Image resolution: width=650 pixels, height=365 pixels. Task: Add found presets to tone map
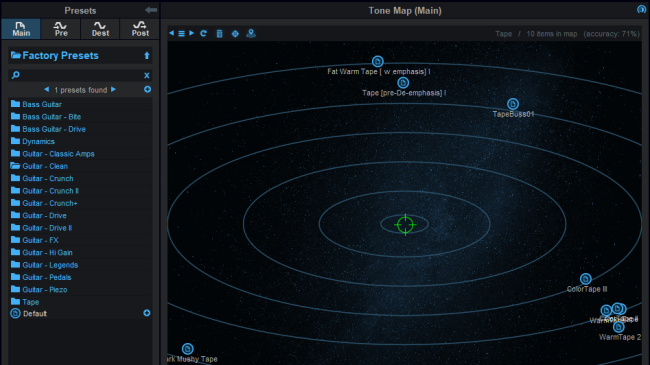point(147,90)
